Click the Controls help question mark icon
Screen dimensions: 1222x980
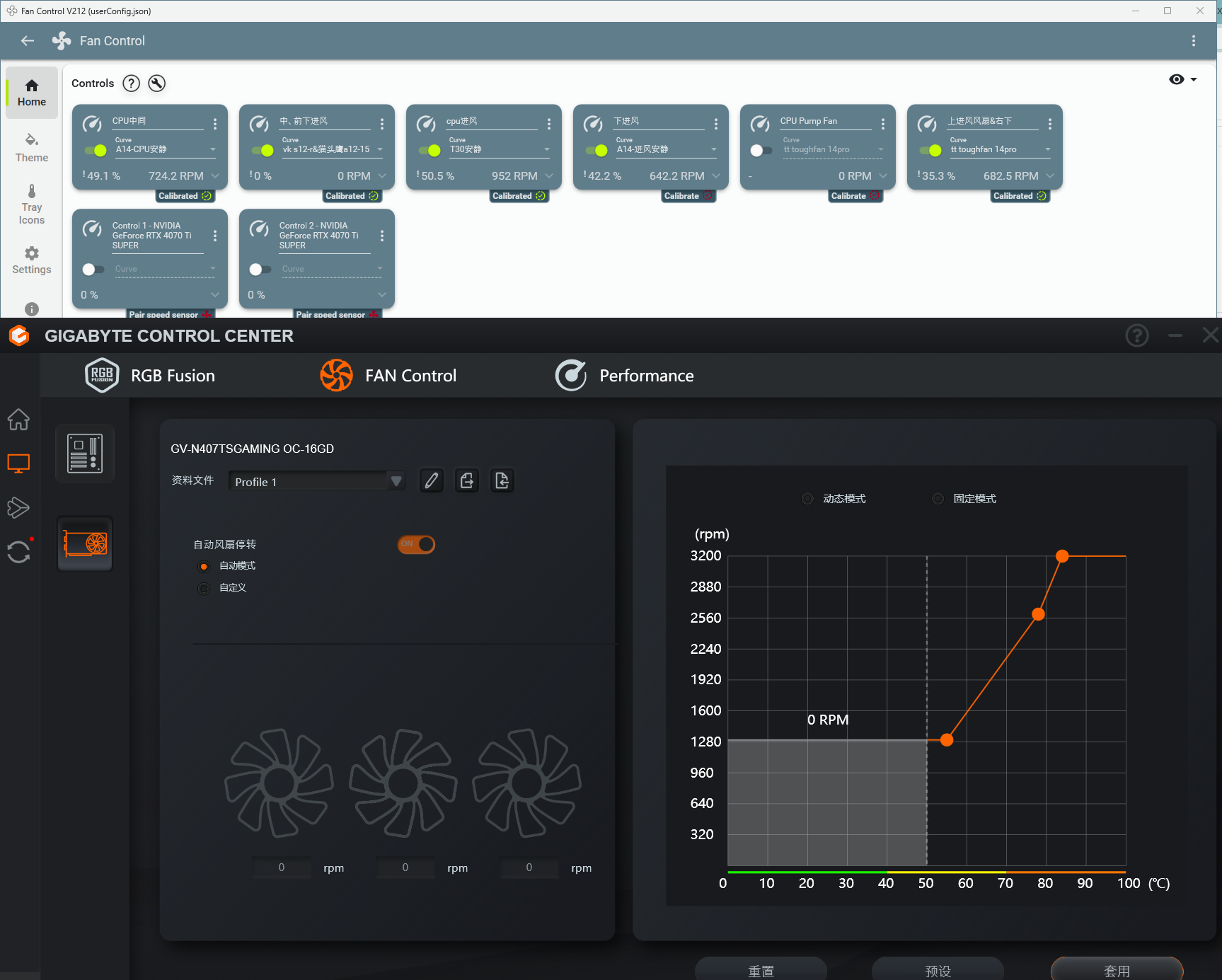131,83
